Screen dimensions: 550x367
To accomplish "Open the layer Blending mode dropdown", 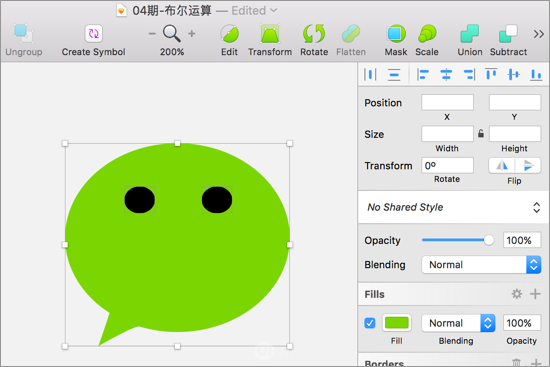I will (x=481, y=265).
